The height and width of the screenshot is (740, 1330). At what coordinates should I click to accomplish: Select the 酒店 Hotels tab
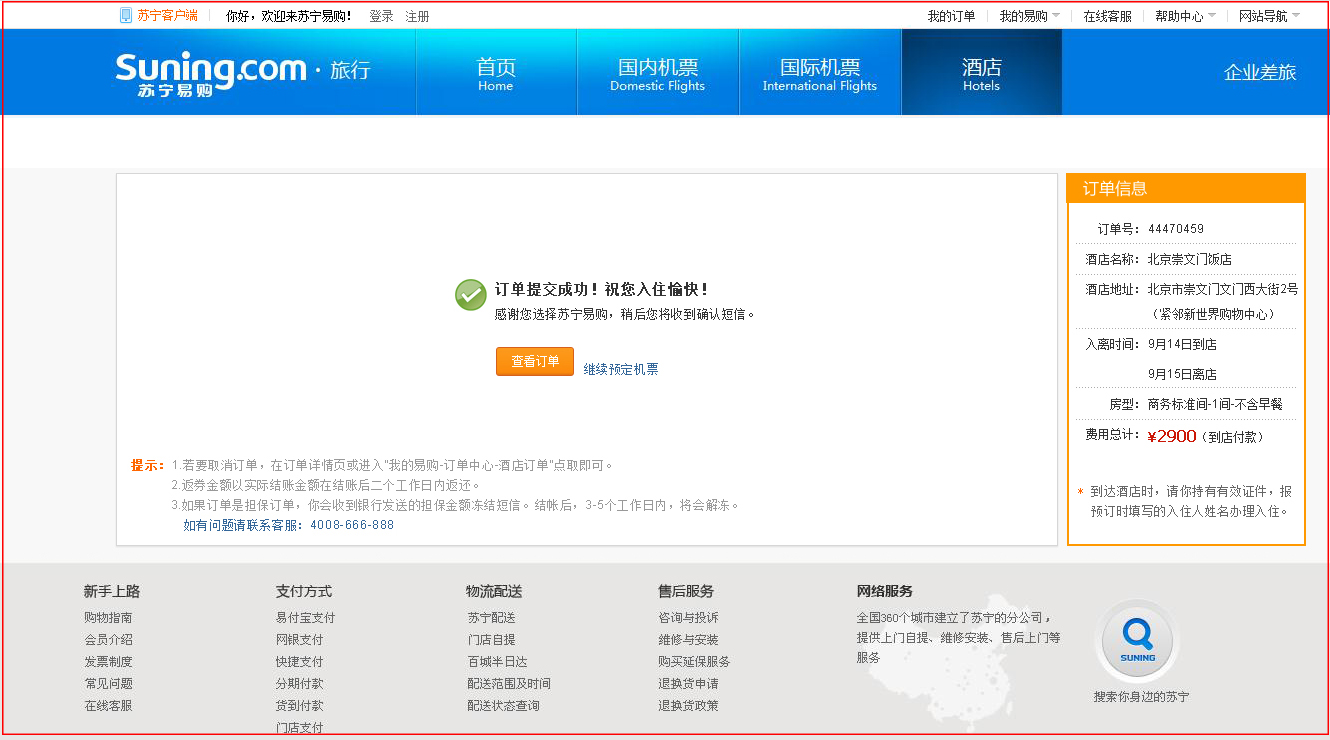(981, 73)
